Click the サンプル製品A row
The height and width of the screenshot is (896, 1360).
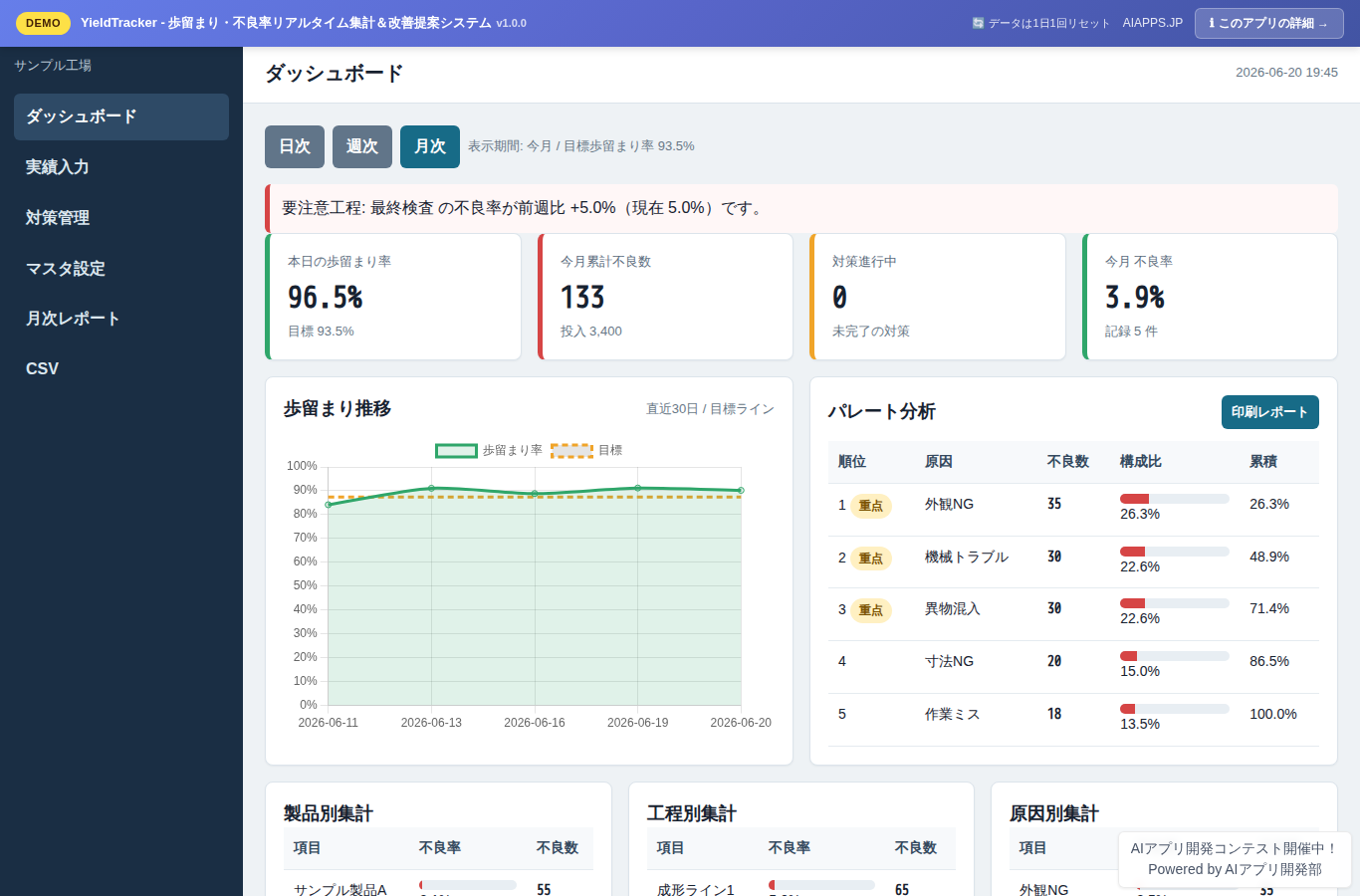(438, 885)
